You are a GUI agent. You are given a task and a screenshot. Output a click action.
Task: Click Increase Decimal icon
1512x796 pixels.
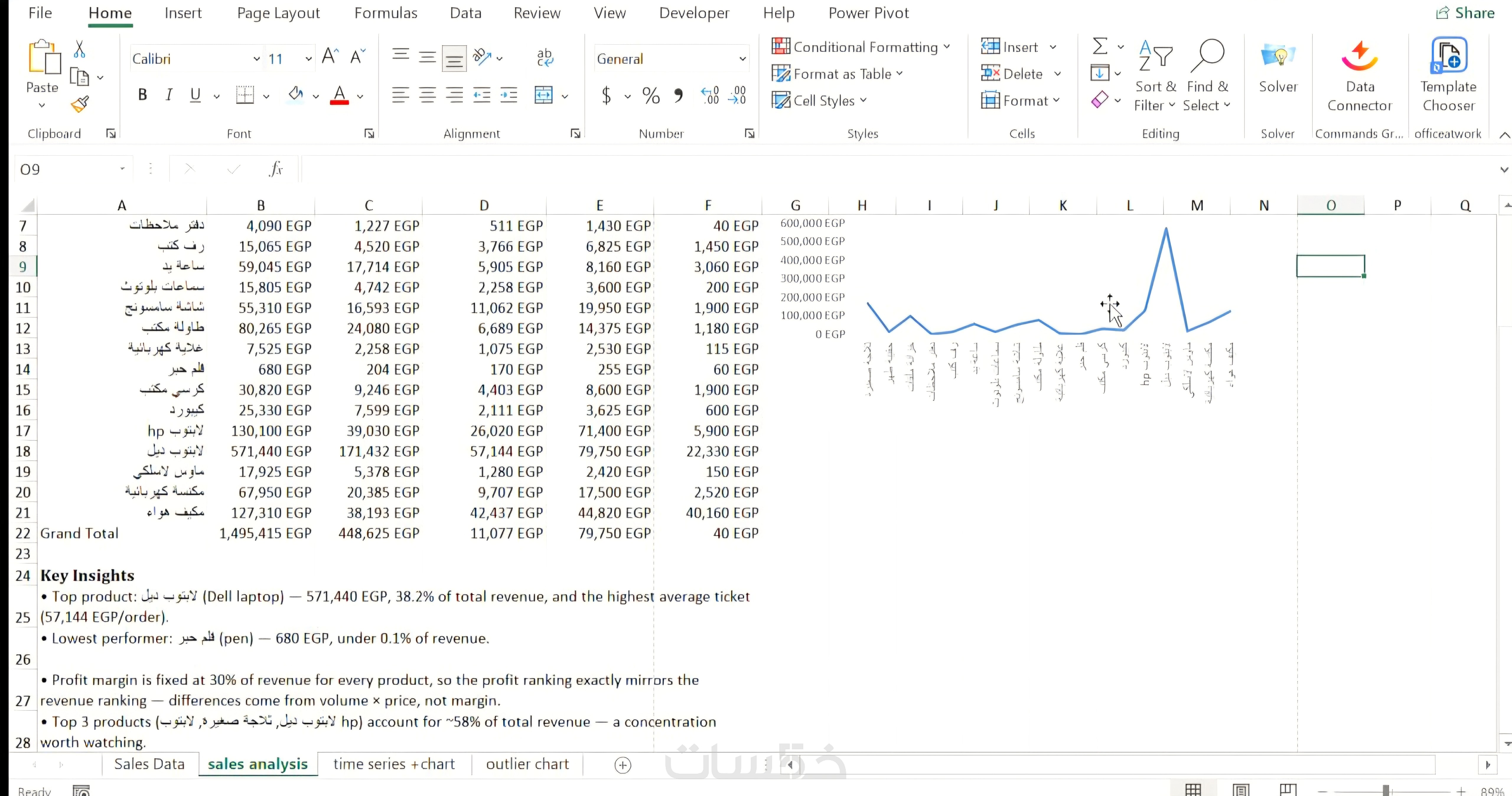[710, 95]
